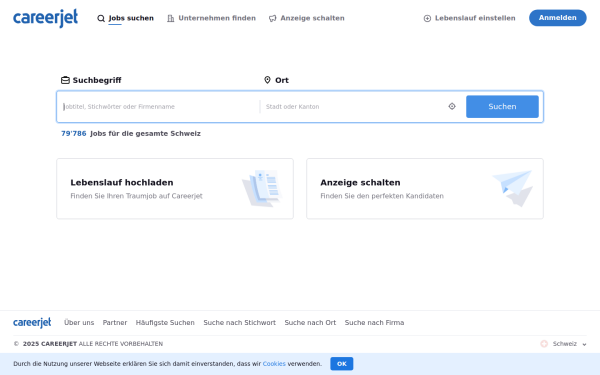Screen dimensions: 600x375
Task: Click the blue Suchen button
Action: pyautogui.click(x=502, y=106)
